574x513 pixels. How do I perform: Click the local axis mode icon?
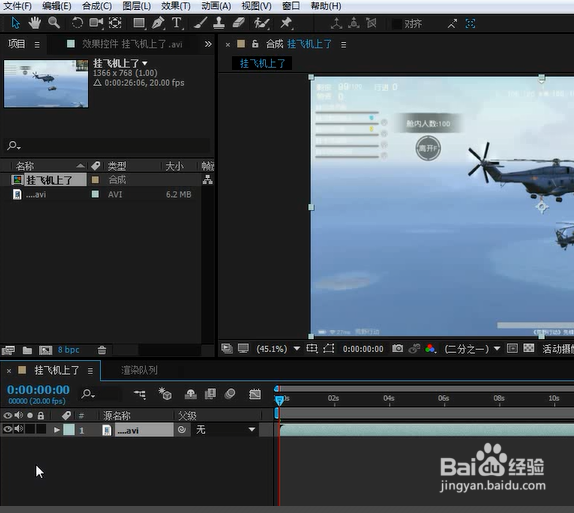point(336,24)
